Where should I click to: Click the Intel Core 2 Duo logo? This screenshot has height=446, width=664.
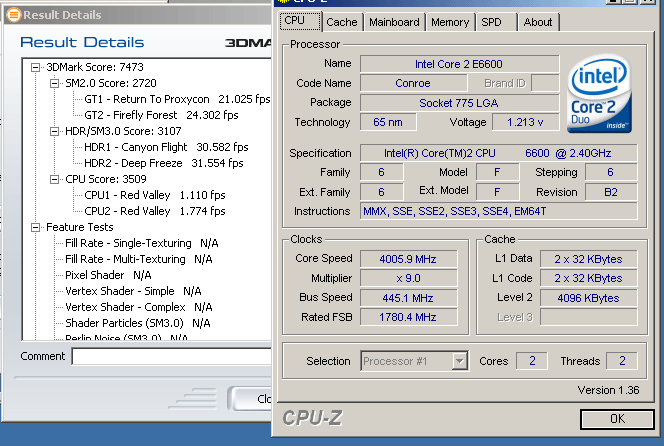599,94
